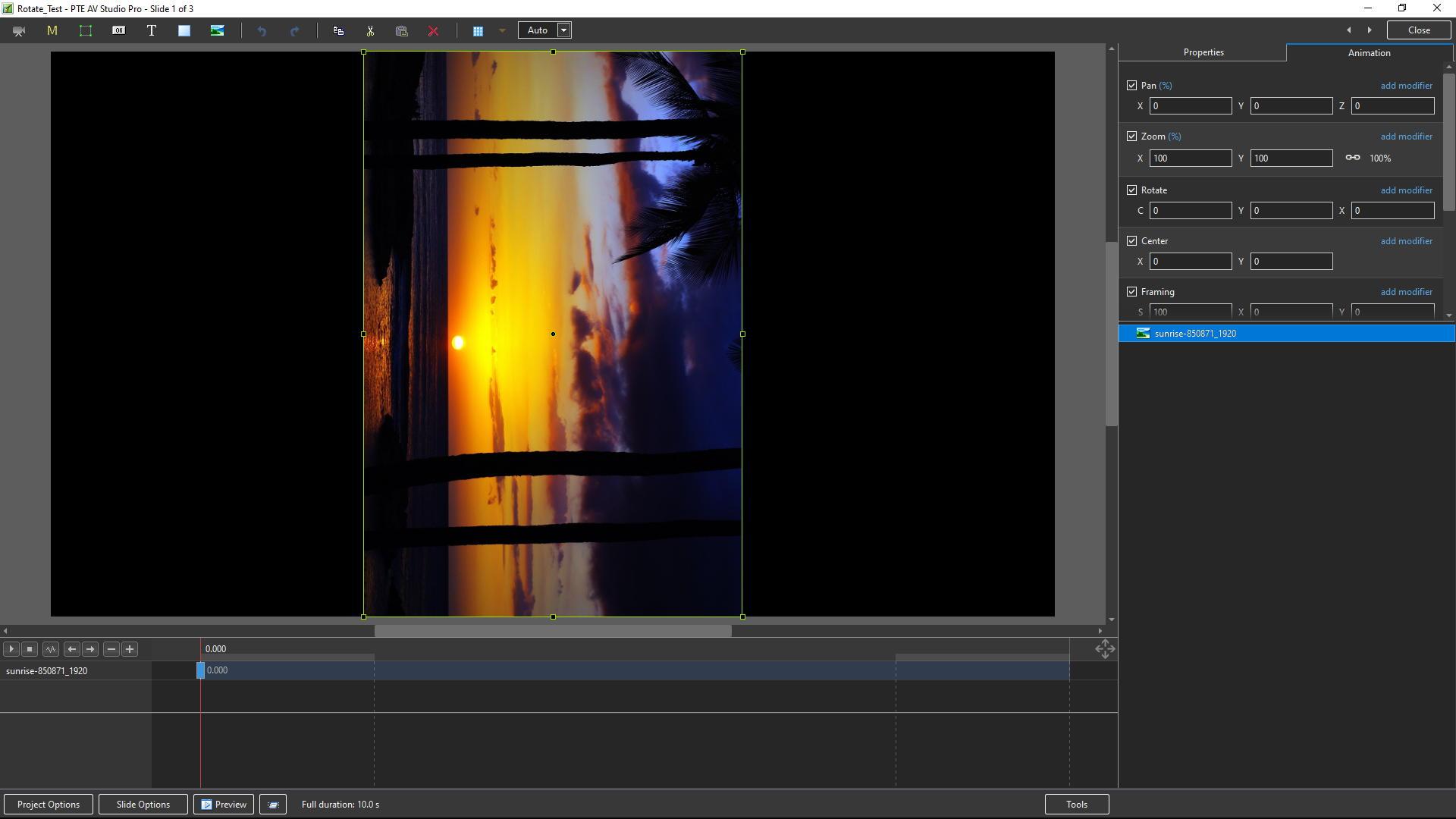
Task: Click the zoom X/Y link chain icon
Action: click(1352, 158)
